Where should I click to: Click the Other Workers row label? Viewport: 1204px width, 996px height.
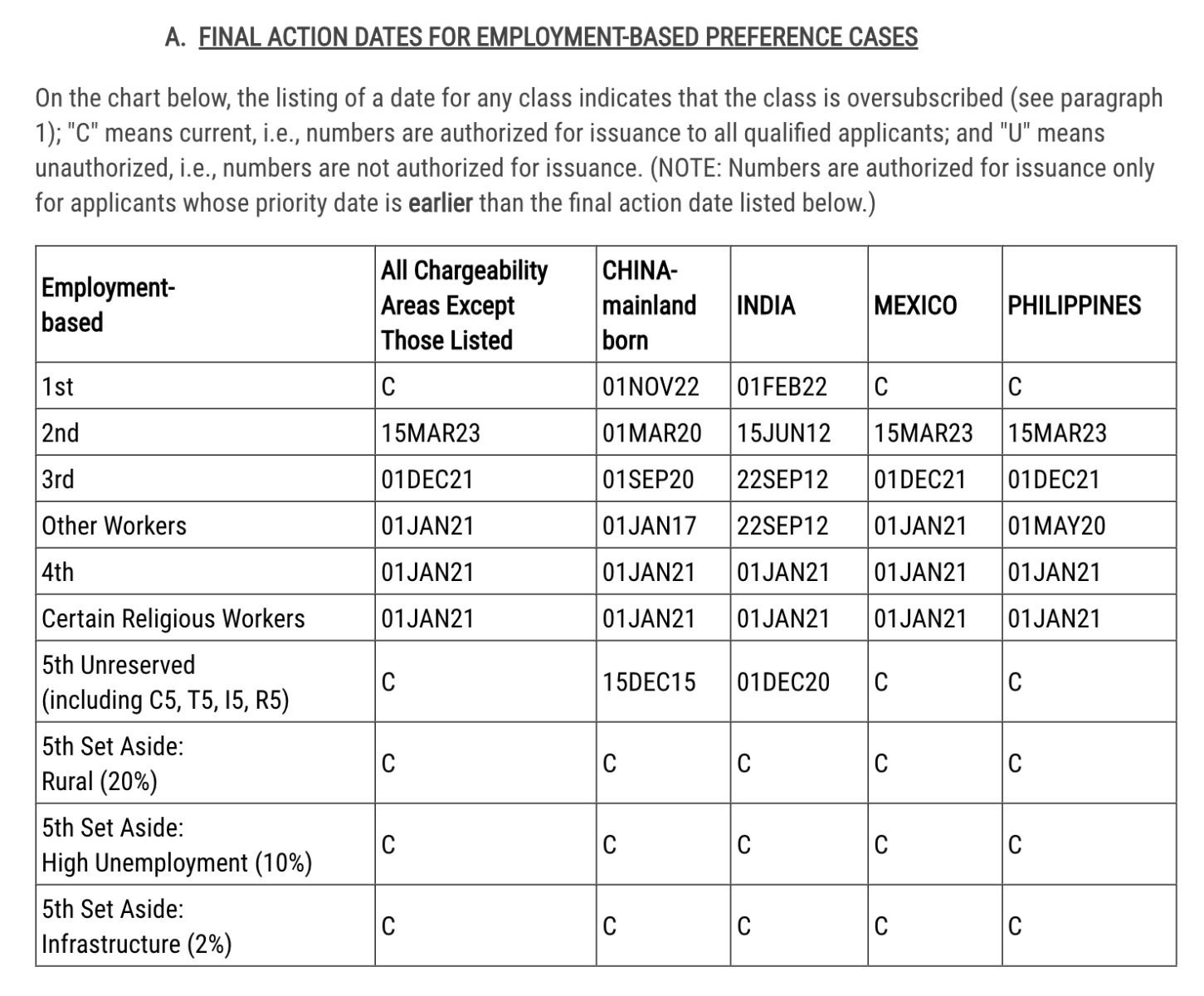click(114, 526)
